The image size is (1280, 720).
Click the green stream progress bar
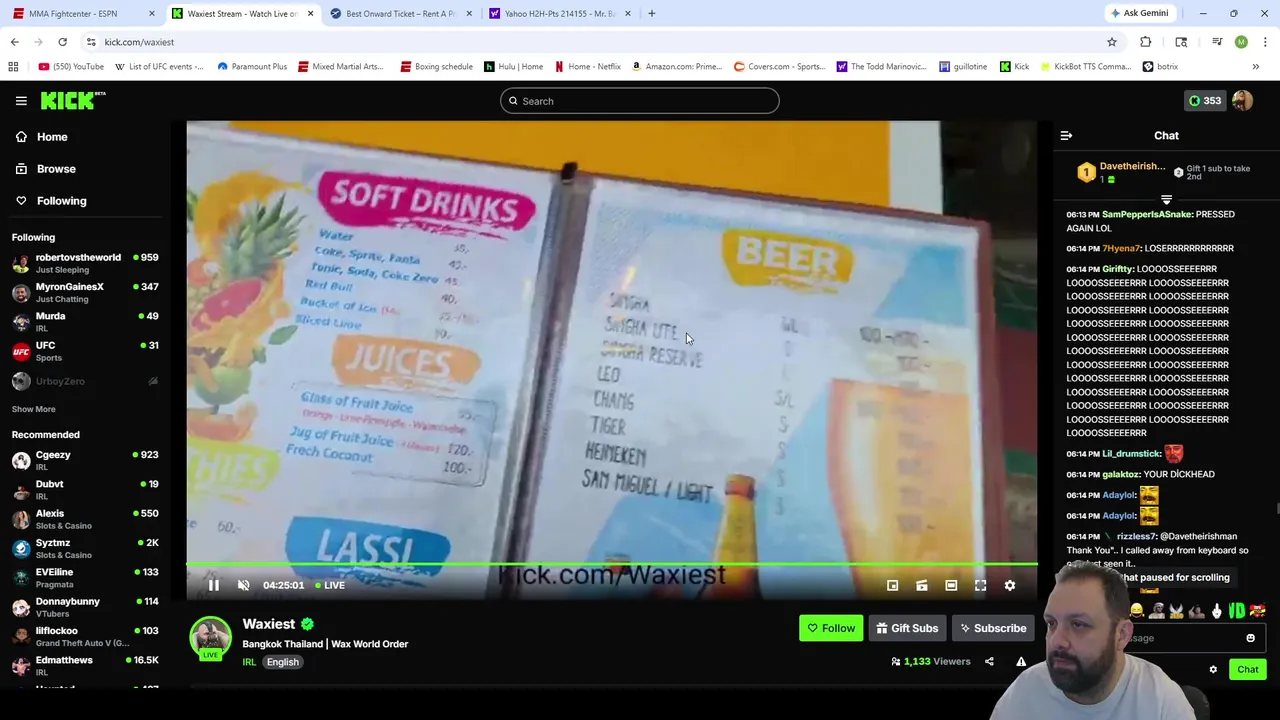point(612,565)
